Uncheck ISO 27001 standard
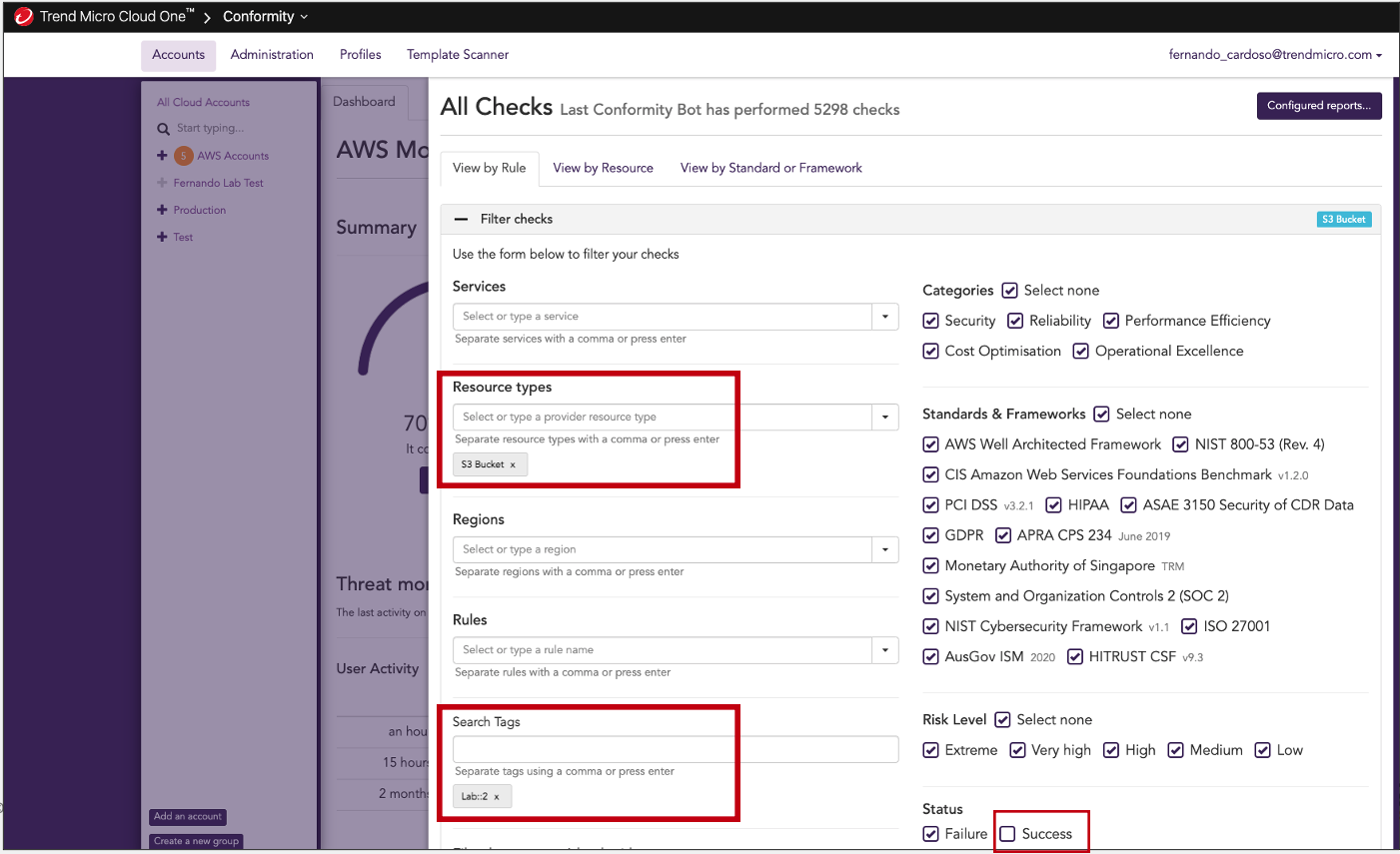This screenshot has width=1400, height=854. click(1190, 626)
